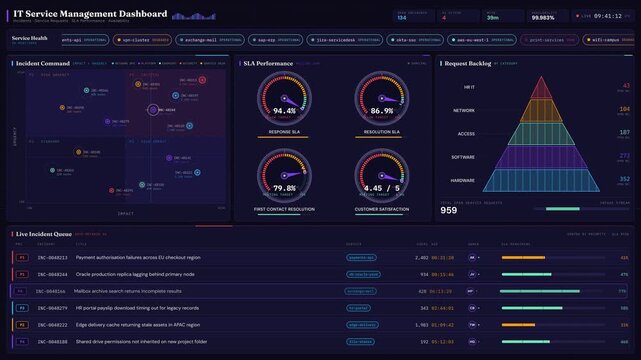This screenshot has height=360, width=641.
Task: Toggle the Service Desk legend filter in Incident Command
Action: coord(213,64)
